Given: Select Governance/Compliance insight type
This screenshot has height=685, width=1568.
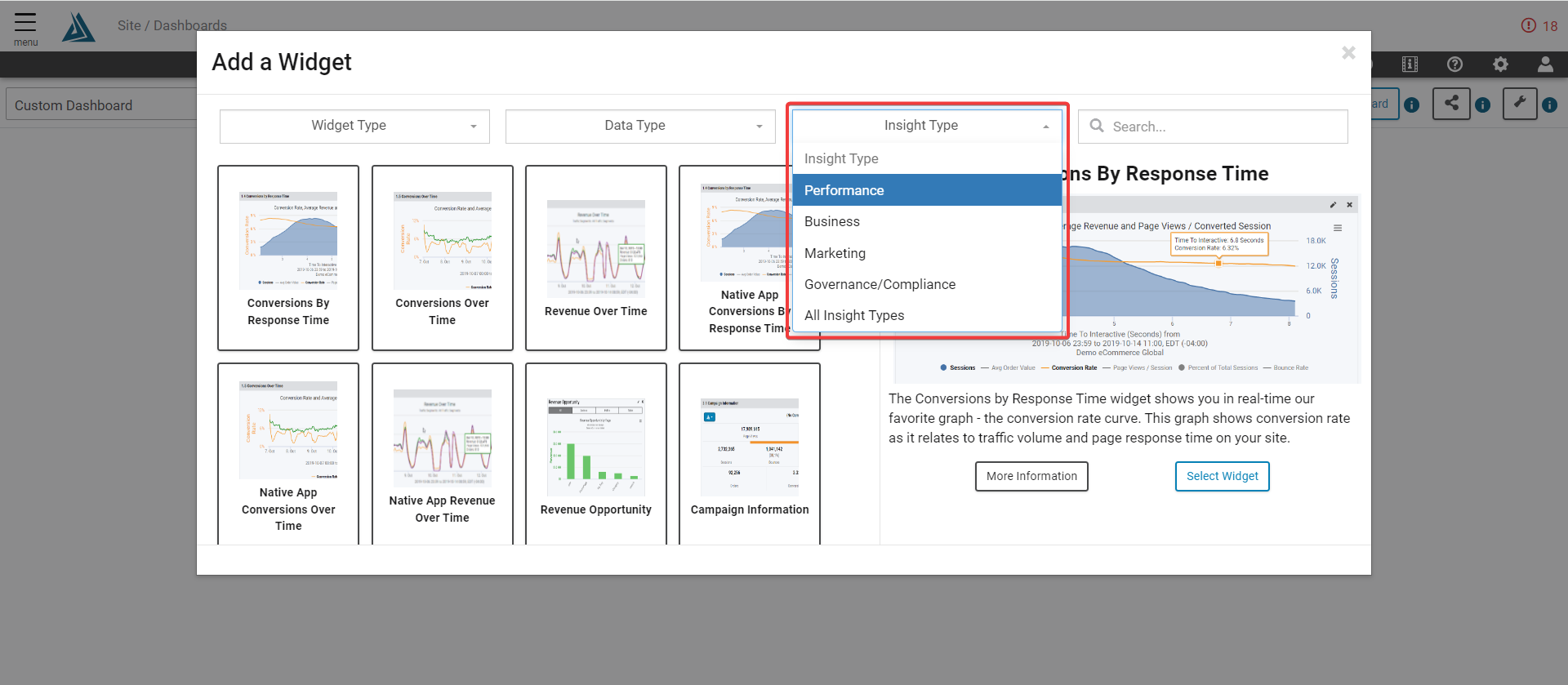Looking at the screenshot, I should (x=927, y=284).
